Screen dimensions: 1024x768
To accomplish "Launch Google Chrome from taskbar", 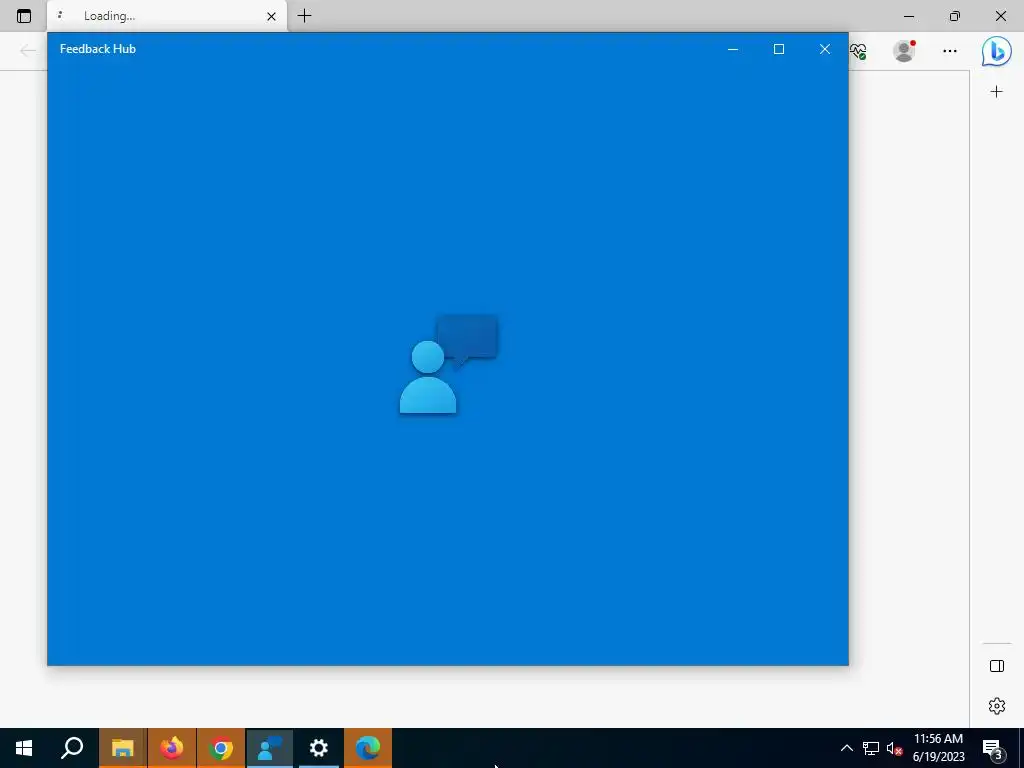I will 221,748.
